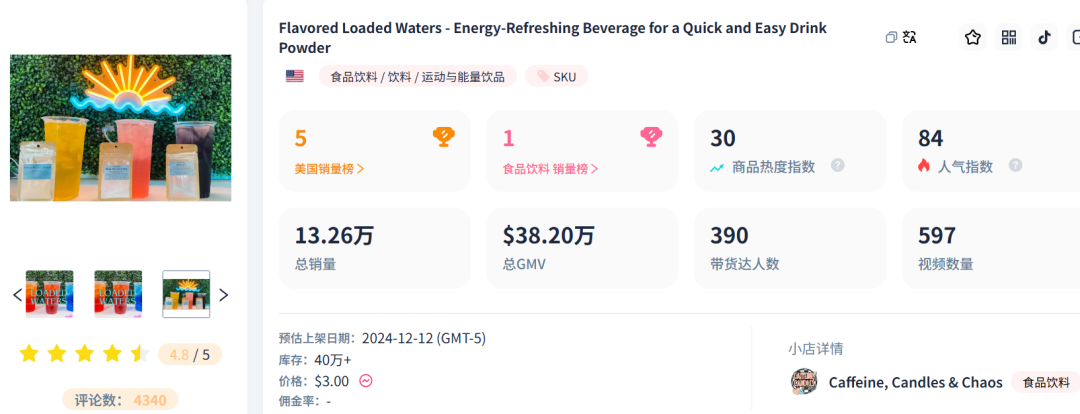Click the translate title icon
Viewport: 1080px width, 414px height.
click(910, 38)
